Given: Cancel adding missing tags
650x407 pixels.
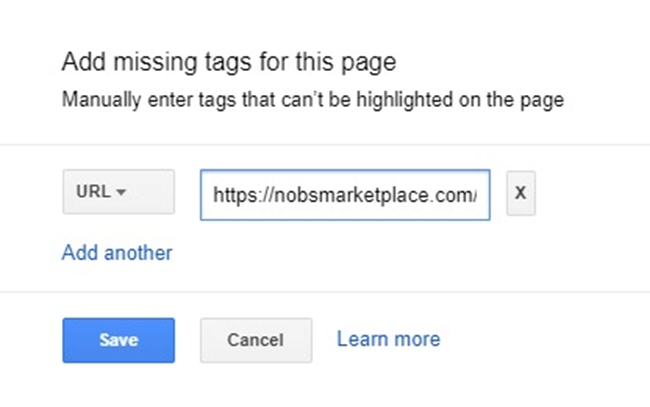Looking at the screenshot, I should [x=255, y=340].
